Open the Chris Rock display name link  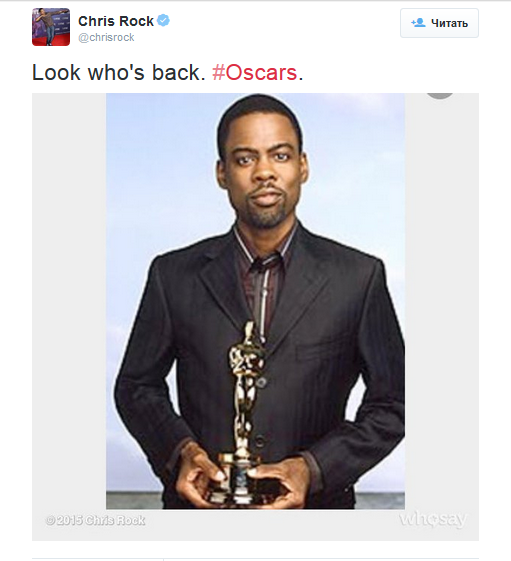(116, 21)
